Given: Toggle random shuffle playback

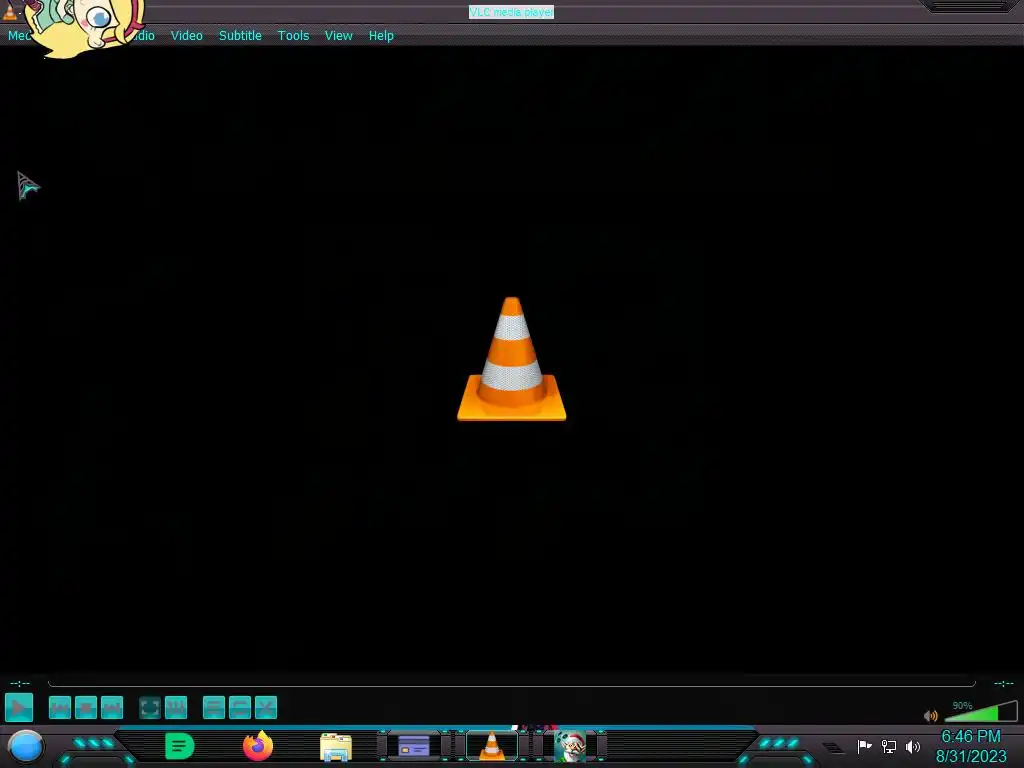Looking at the screenshot, I should click(x=266, y=708).
